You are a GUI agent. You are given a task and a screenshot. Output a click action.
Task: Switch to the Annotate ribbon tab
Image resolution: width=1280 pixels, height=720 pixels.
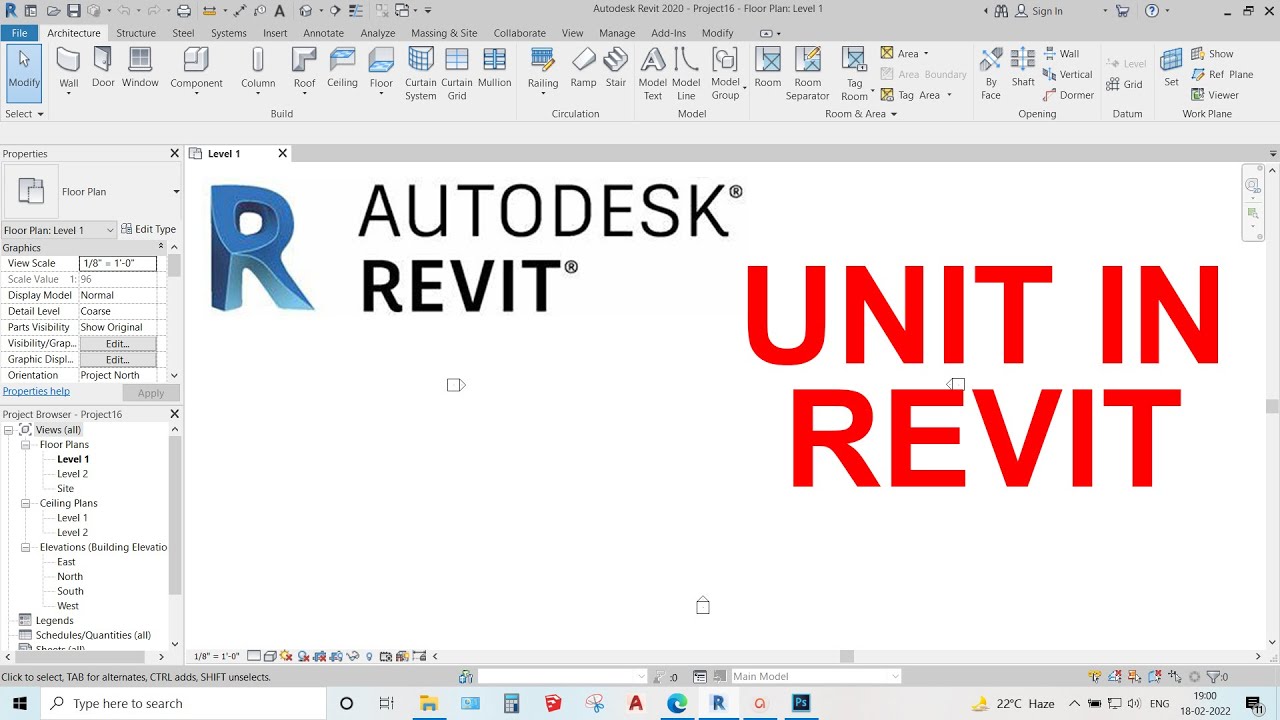click(x=323, y=33)
